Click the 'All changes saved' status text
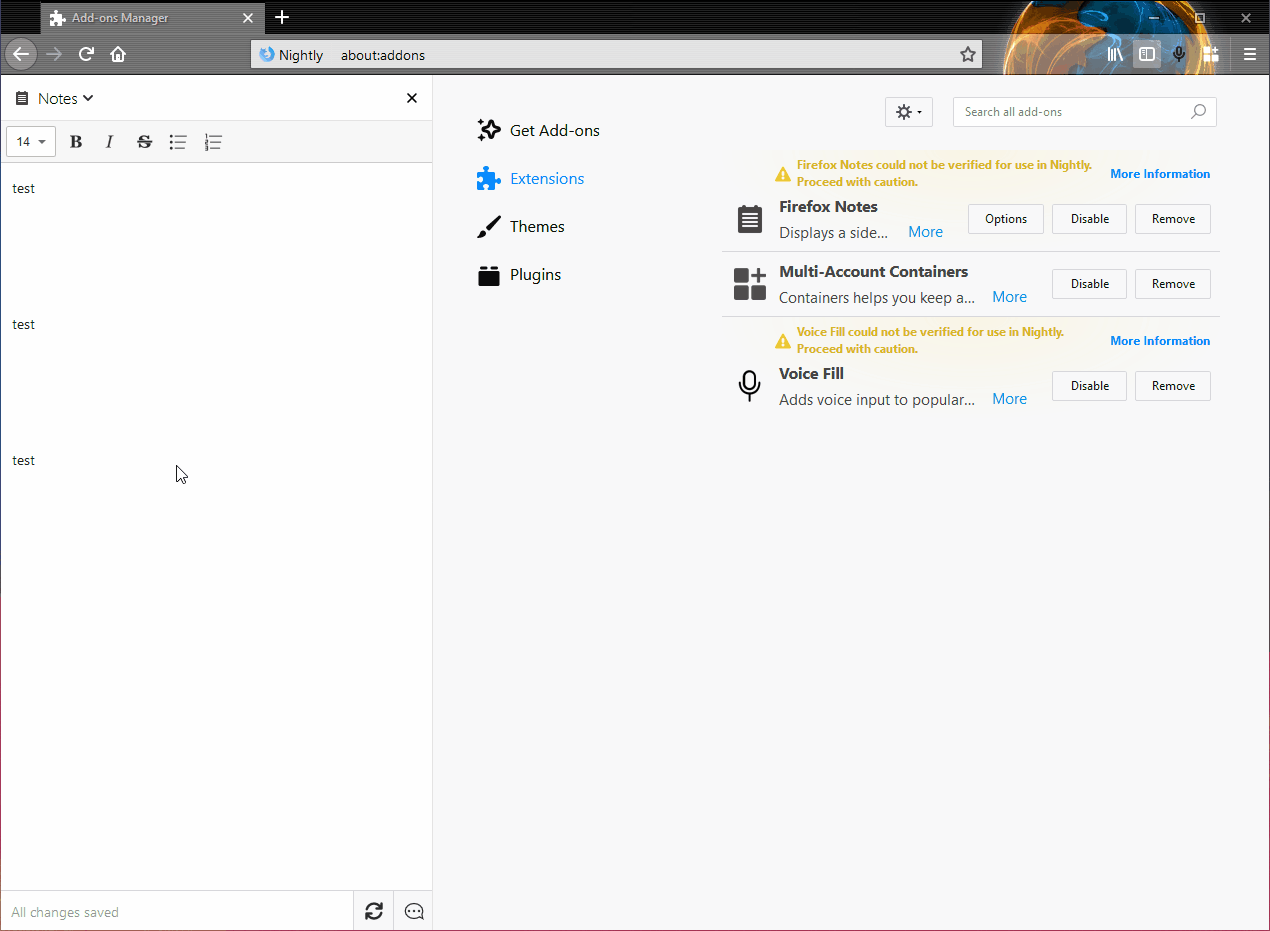The image size is (1270, 931). [65, 912]
